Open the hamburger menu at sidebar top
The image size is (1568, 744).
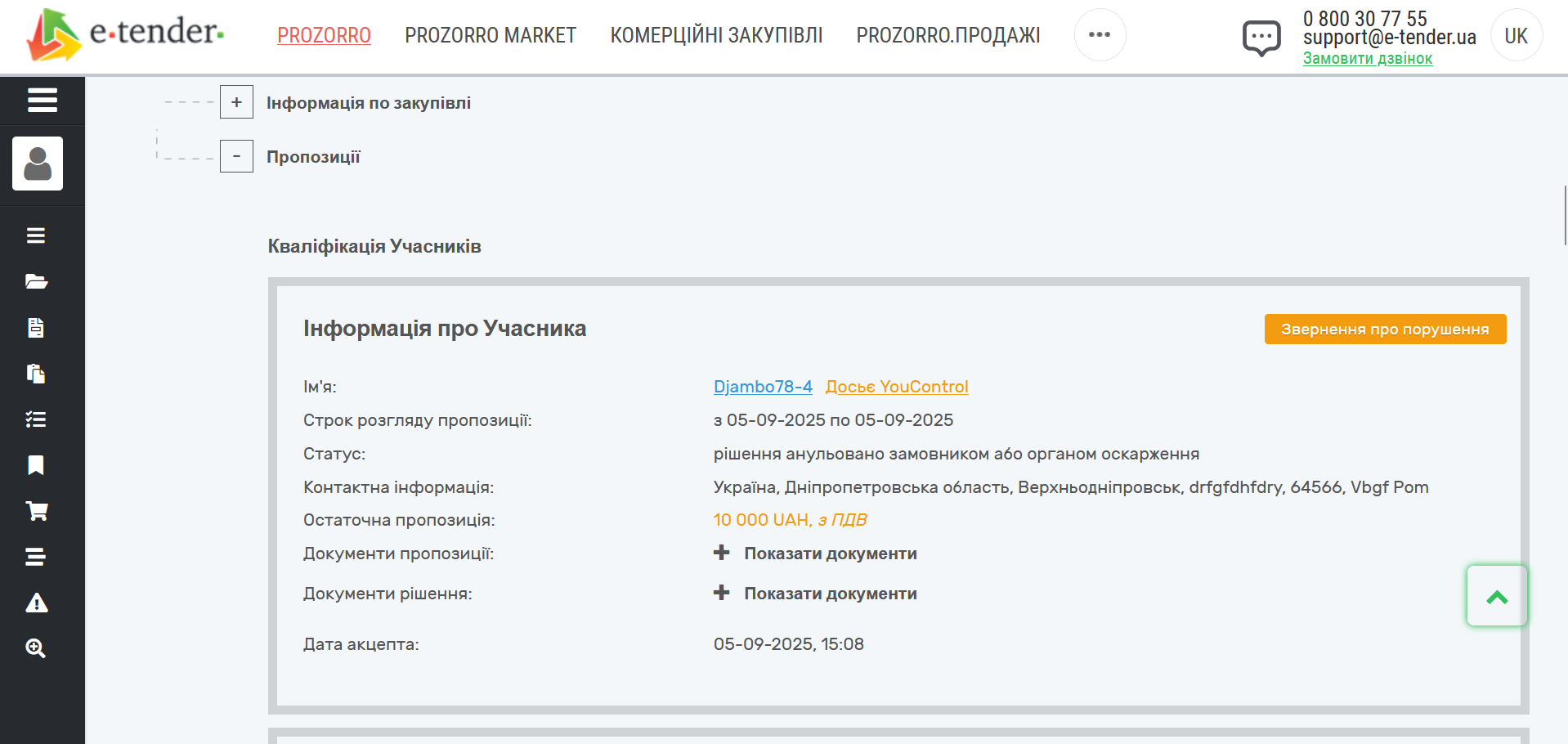click(x=42, y=100)
